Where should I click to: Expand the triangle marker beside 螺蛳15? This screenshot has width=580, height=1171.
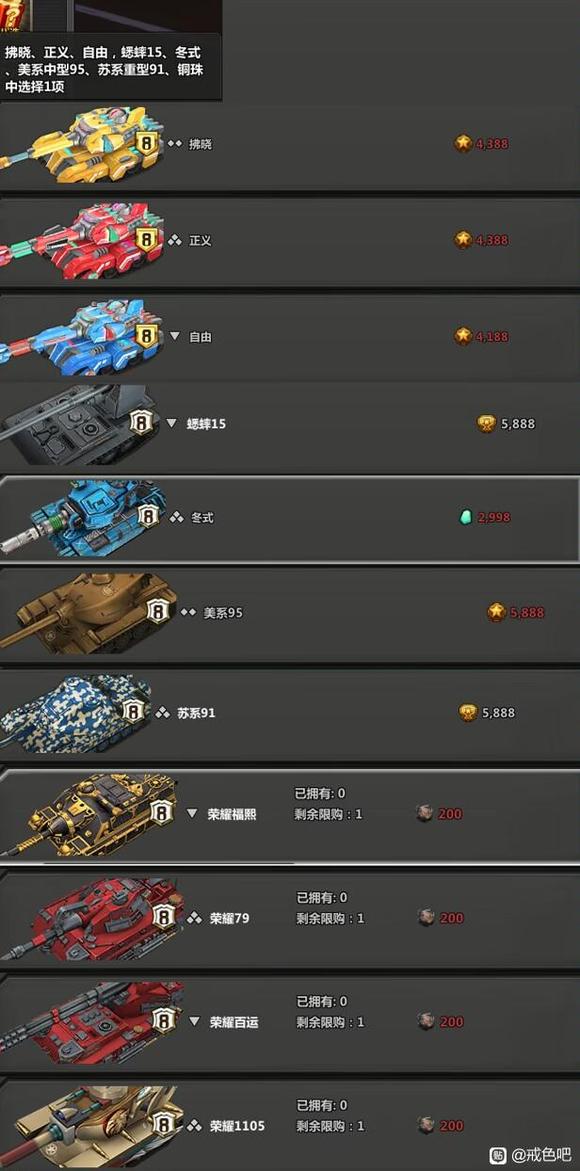(x=172, y=423)
